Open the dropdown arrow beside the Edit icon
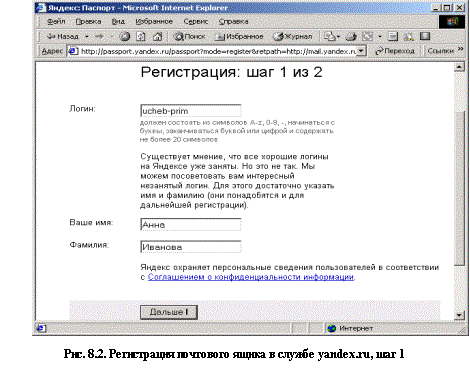This screenshot has width=470, height=379. click(x=380, y=36)
